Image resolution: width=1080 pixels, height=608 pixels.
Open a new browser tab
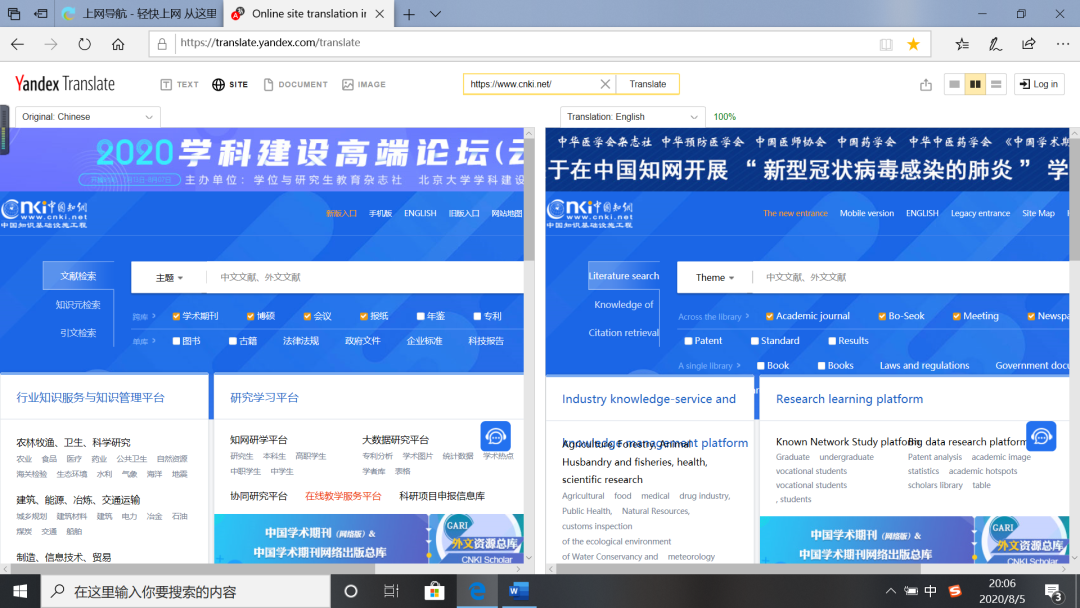click(x=409, y=14)
